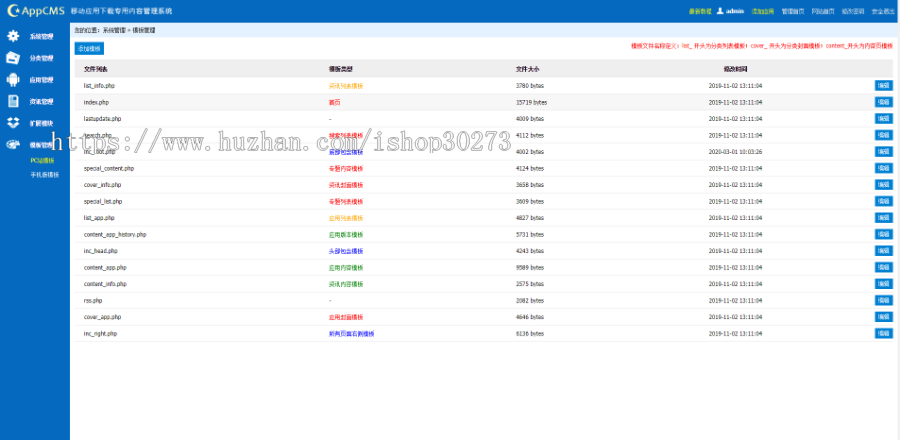Viewport: 900px width, 440px height.
Task: Edit the special_list.php template
Action: click(883, 201)
